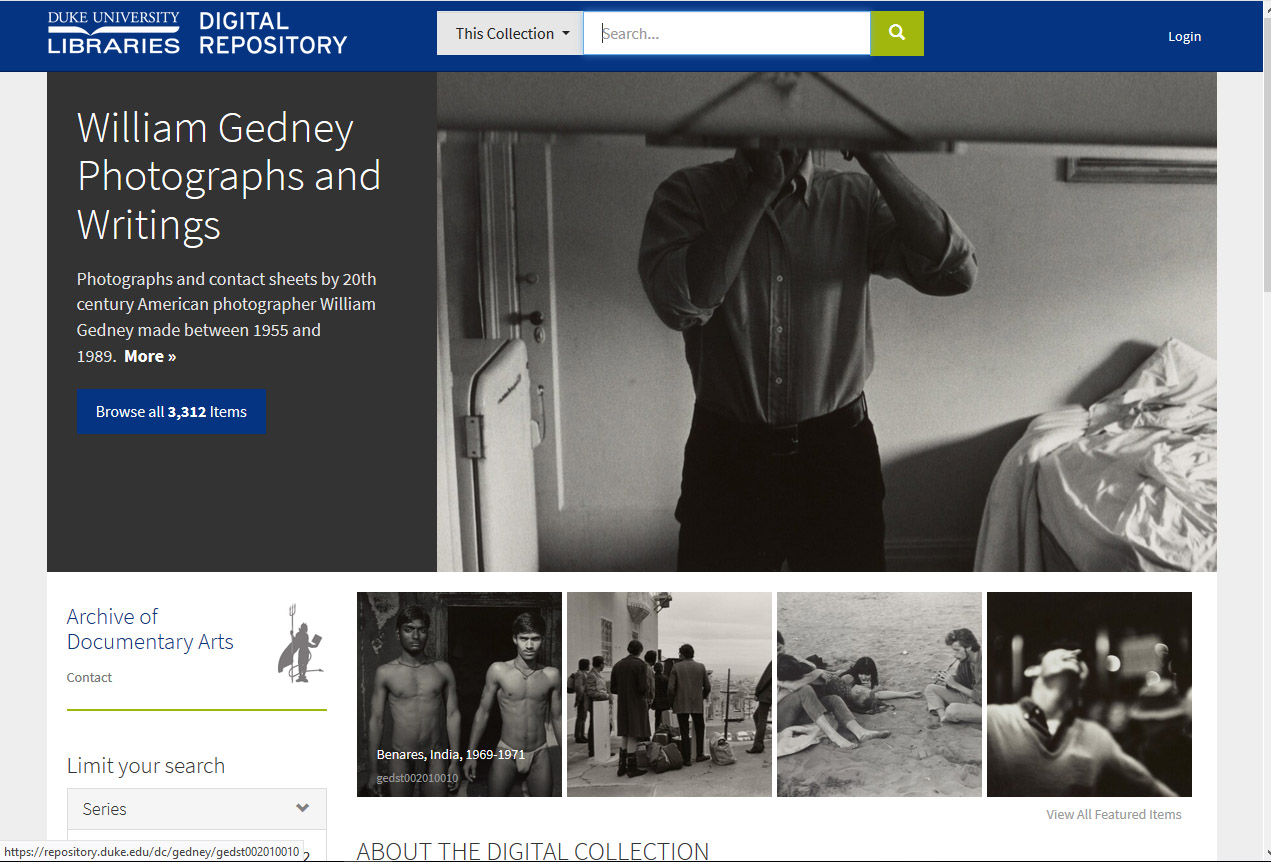1271x862 pixels.
Task: Click the Login link
Action: click(1184, 36)
